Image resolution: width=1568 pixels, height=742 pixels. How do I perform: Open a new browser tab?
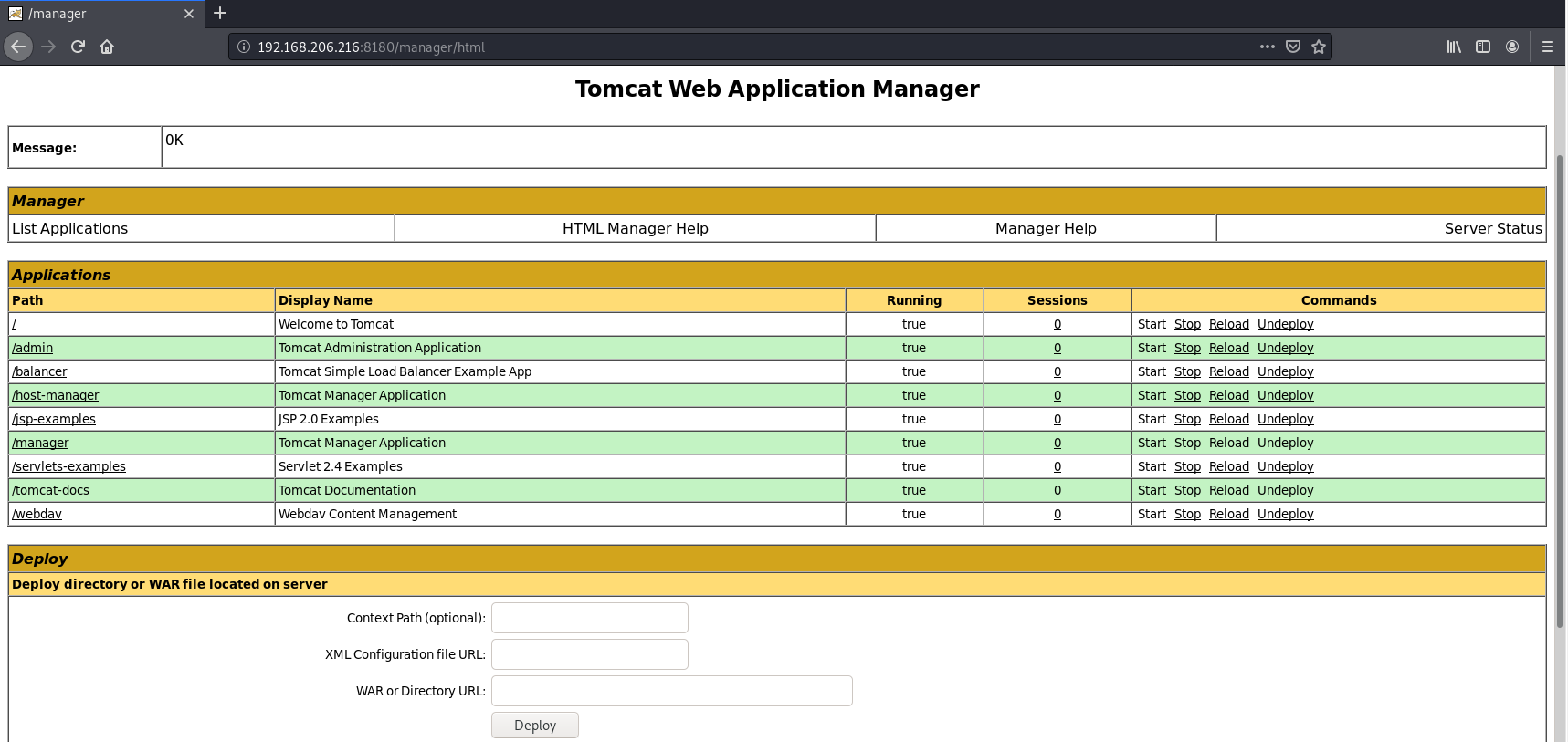(x=220, y=13)
